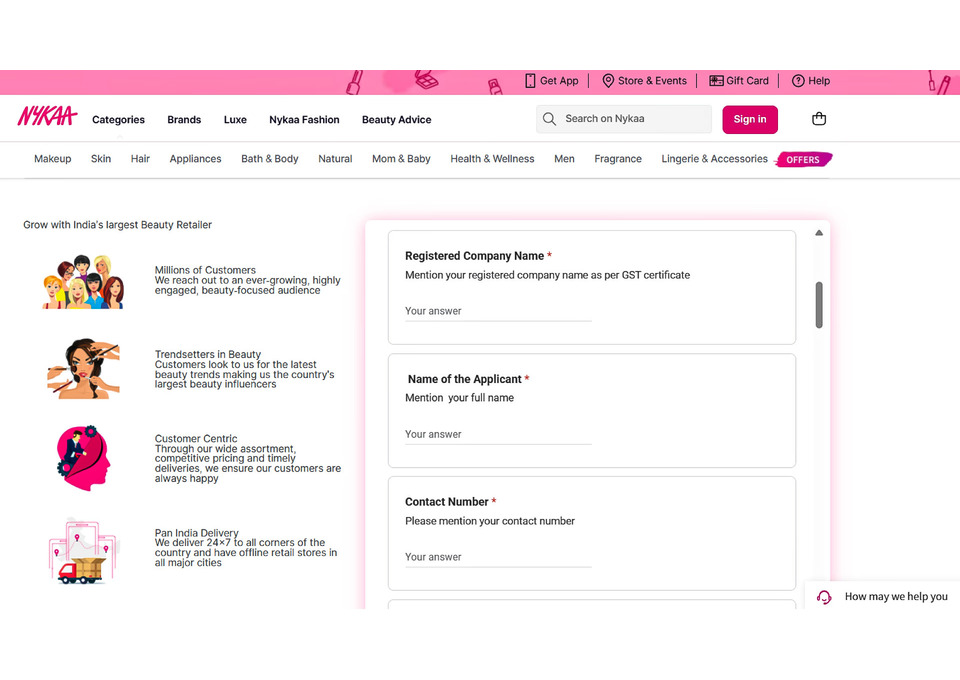Click 'How may we help you' chat text
960x680 pixels.
[896, 597]
